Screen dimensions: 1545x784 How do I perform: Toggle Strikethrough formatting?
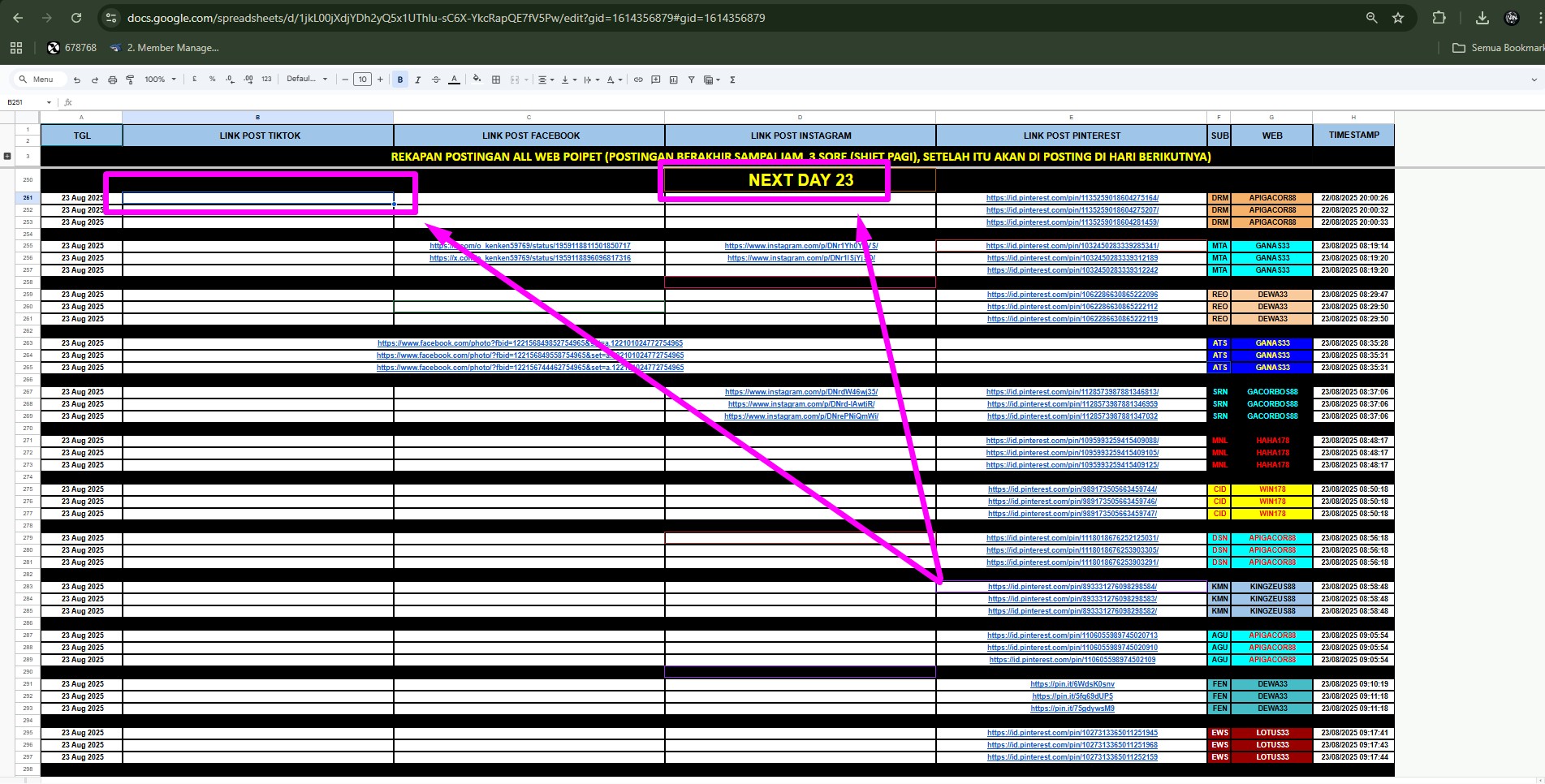[436, 80]
